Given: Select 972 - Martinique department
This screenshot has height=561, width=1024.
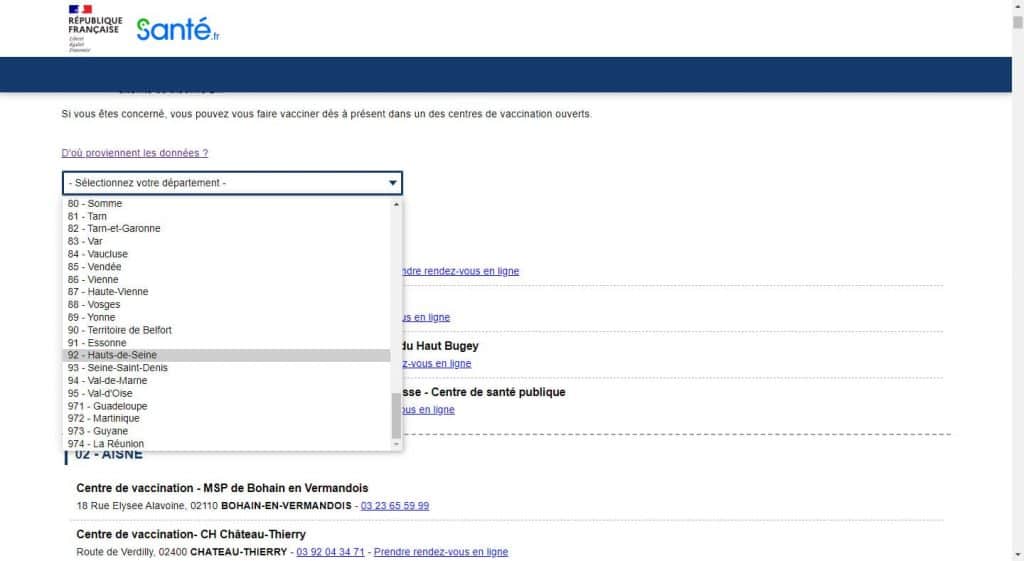Looking at the screenshot, I should pyautogui.click(x=226, y=419).
